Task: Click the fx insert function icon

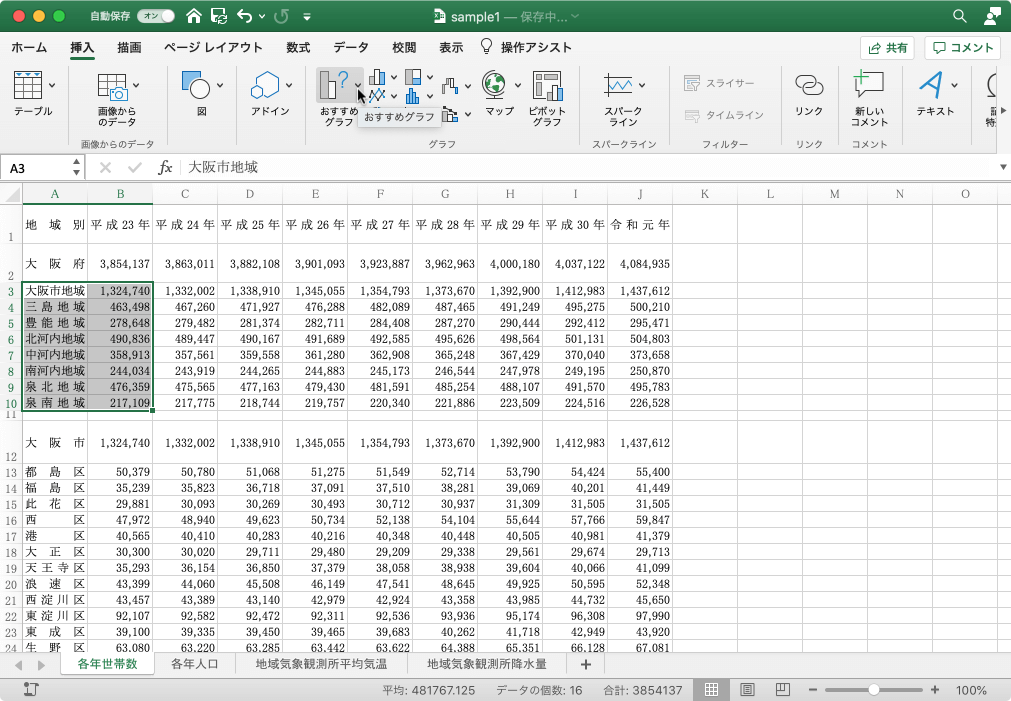Action: (165, 168)
